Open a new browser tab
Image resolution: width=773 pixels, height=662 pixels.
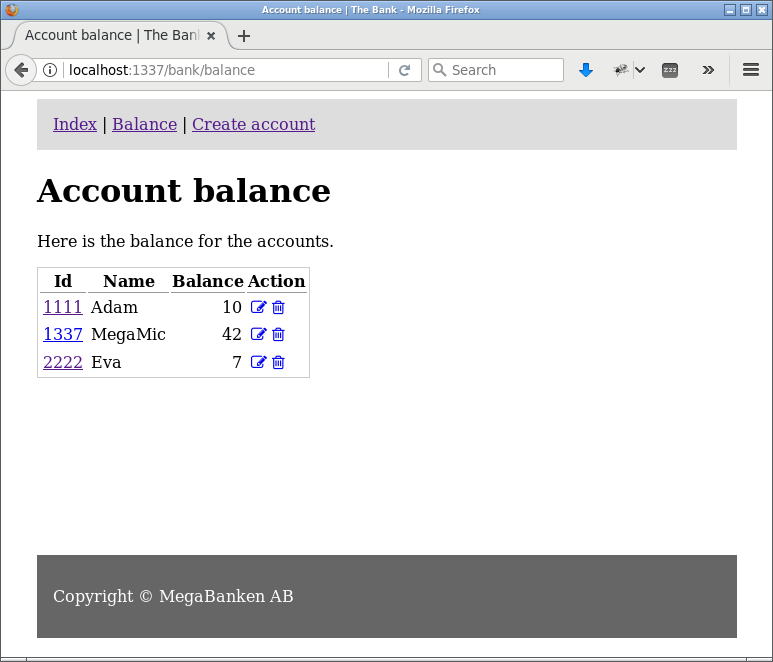[x=244, y=36]
